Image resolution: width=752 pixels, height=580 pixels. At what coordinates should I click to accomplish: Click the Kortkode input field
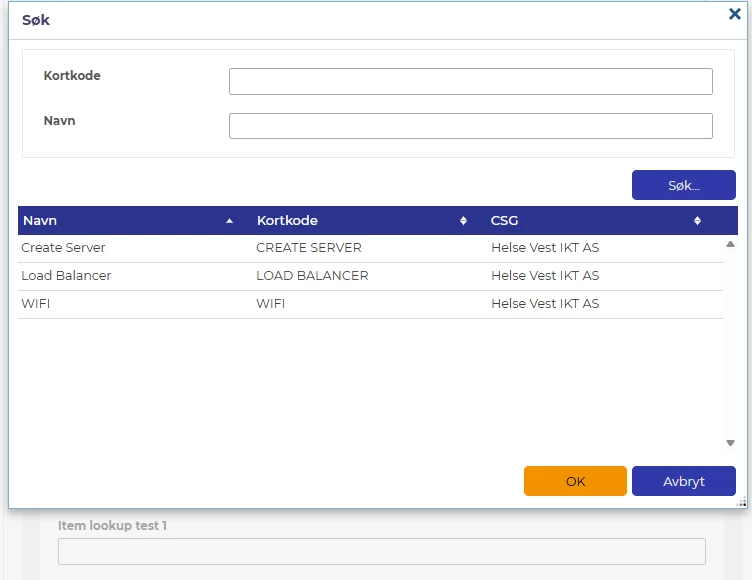click(x=470, y=81)
